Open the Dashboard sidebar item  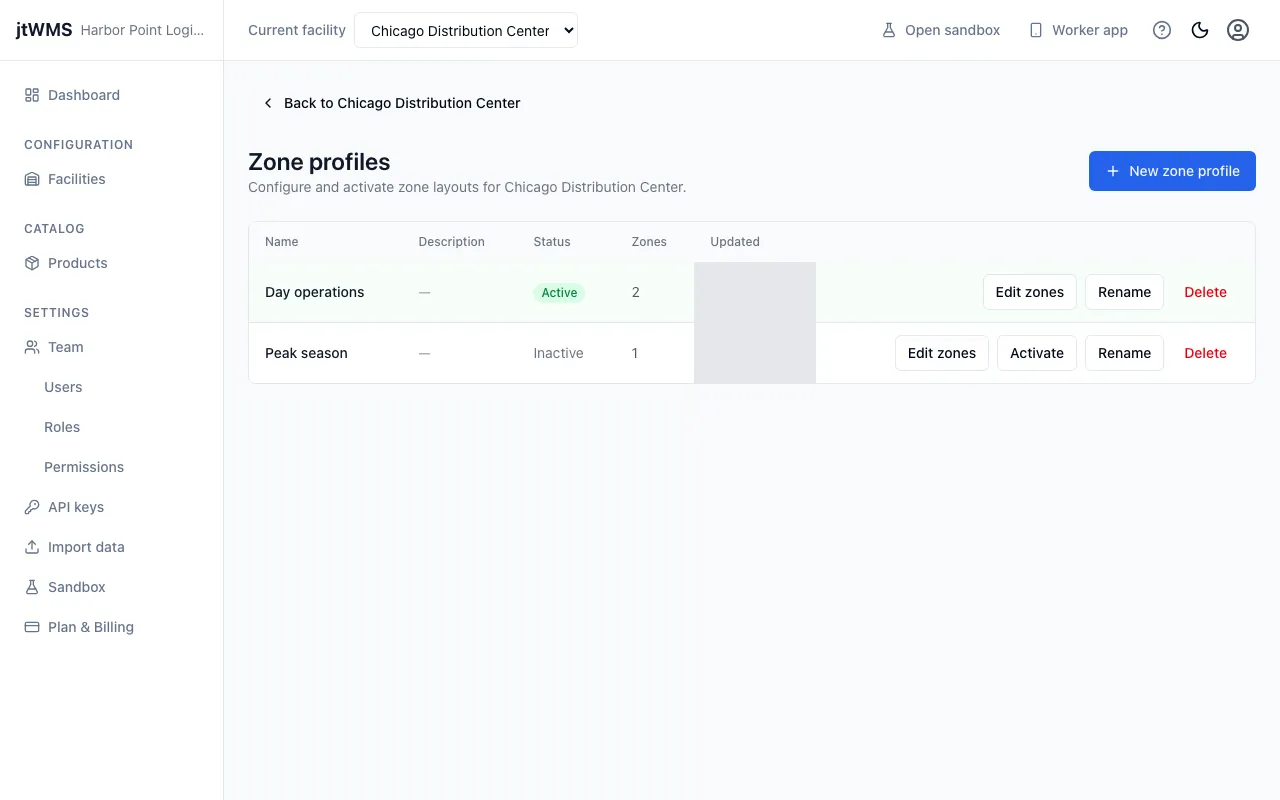pos(111,95)
